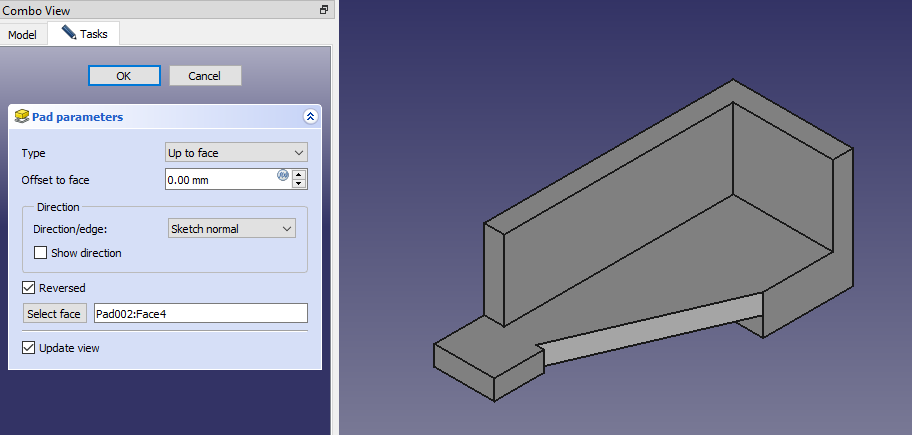The height and width of the screenshot is (435, 912).
Task: Open expression editor icon in offset field
Action: (x=283, y=175)
